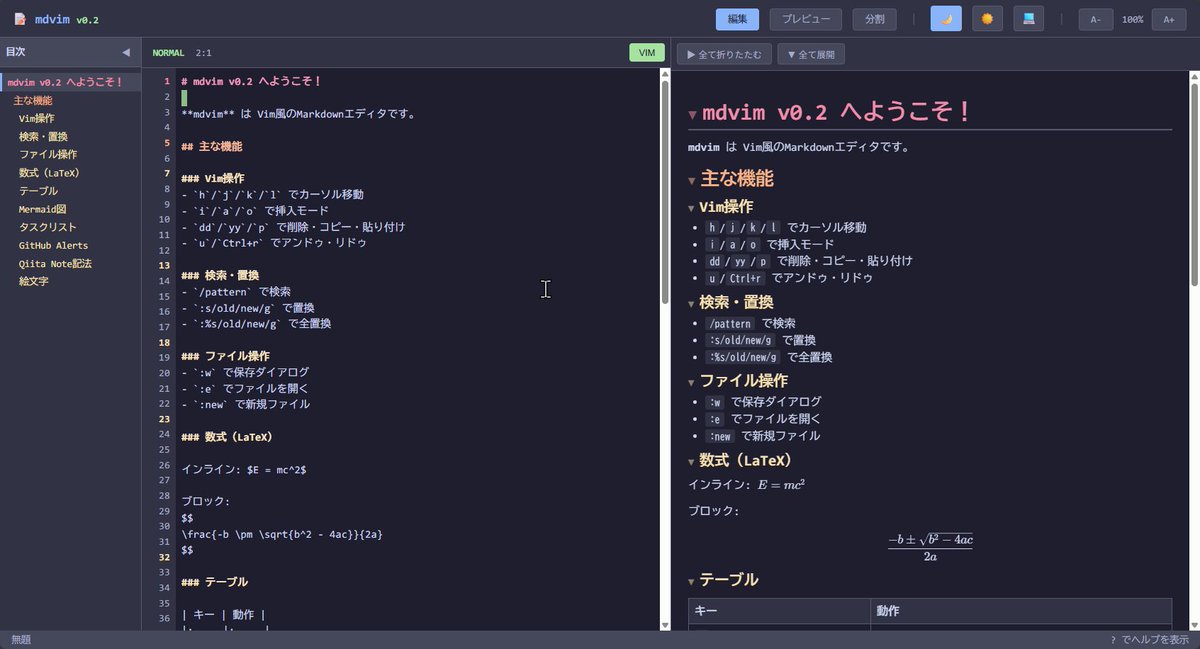Click the 100% zoom level indicator

1132,19
